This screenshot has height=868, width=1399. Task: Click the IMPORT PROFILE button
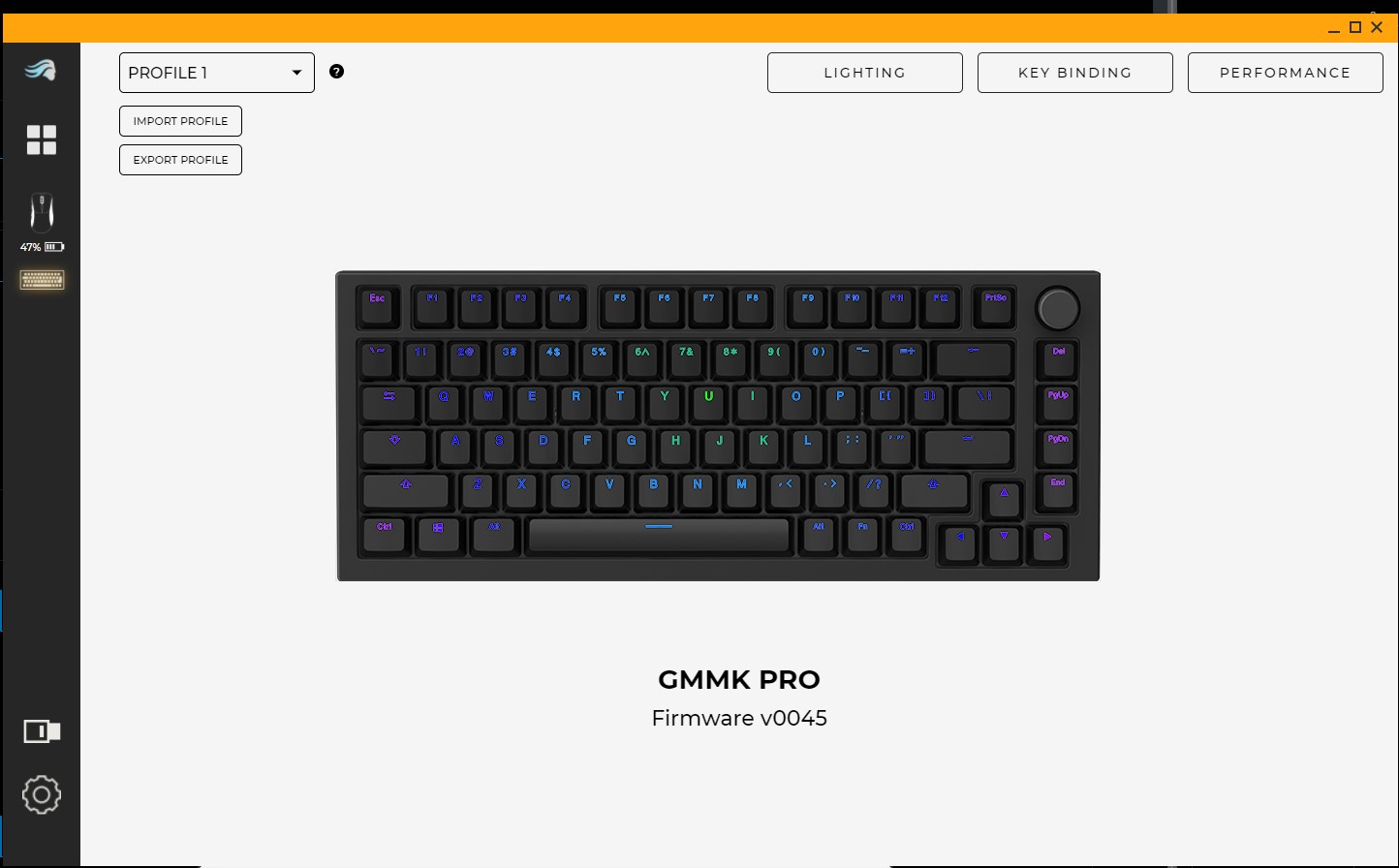point(180,121)
